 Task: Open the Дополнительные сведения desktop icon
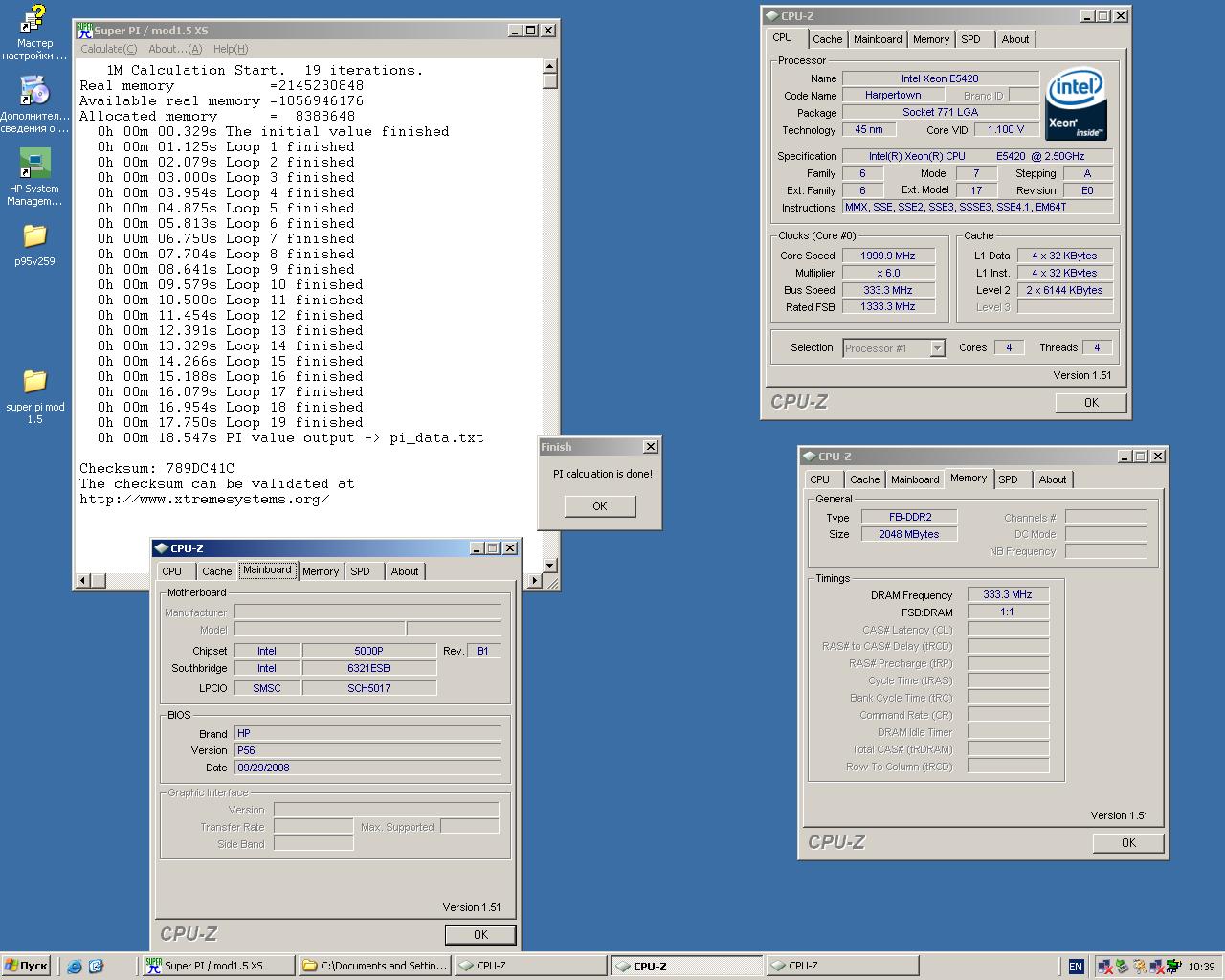34,104
